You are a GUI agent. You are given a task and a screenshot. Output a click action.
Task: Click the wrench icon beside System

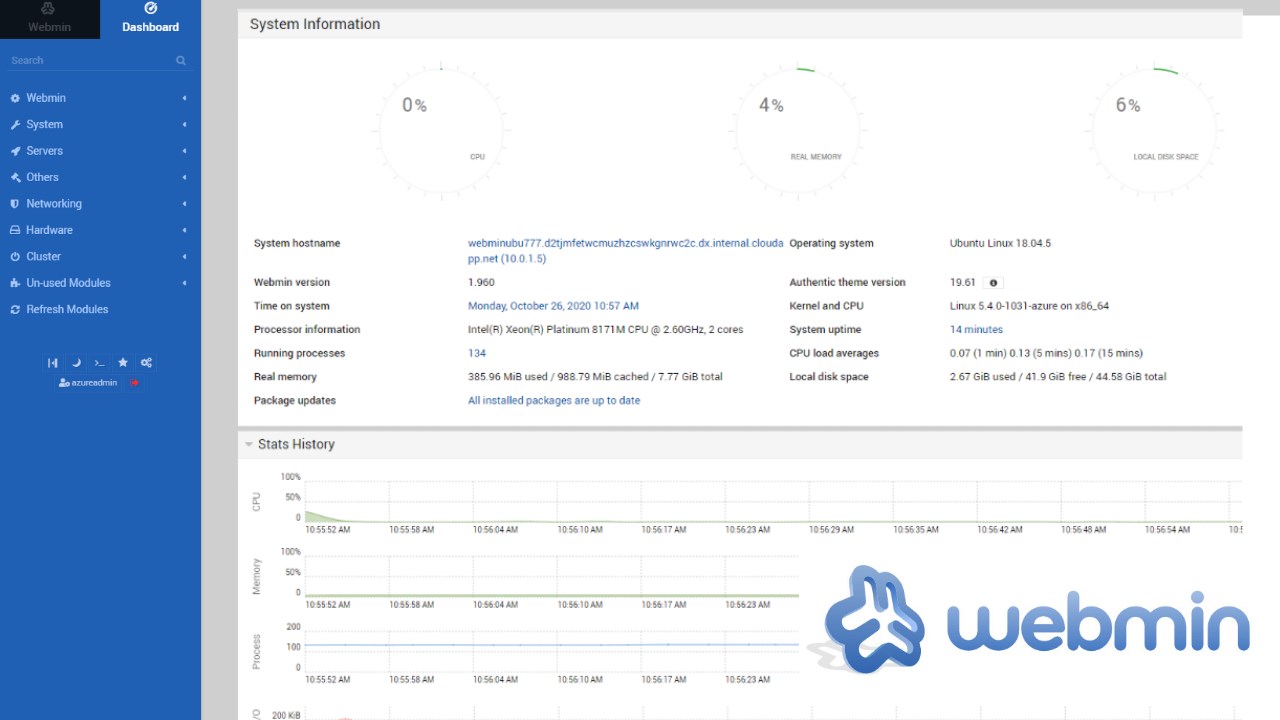(x=15, y=124)
